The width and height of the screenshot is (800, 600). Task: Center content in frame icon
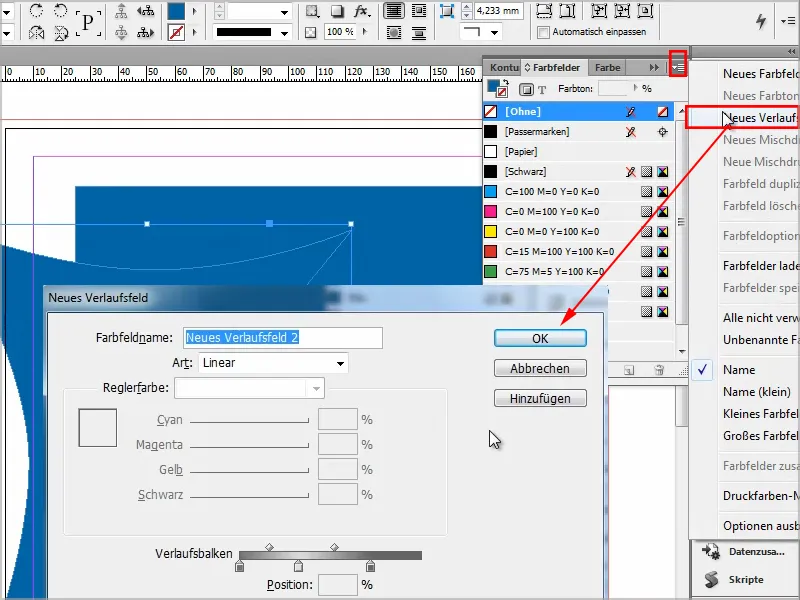[x=645, y=10]
